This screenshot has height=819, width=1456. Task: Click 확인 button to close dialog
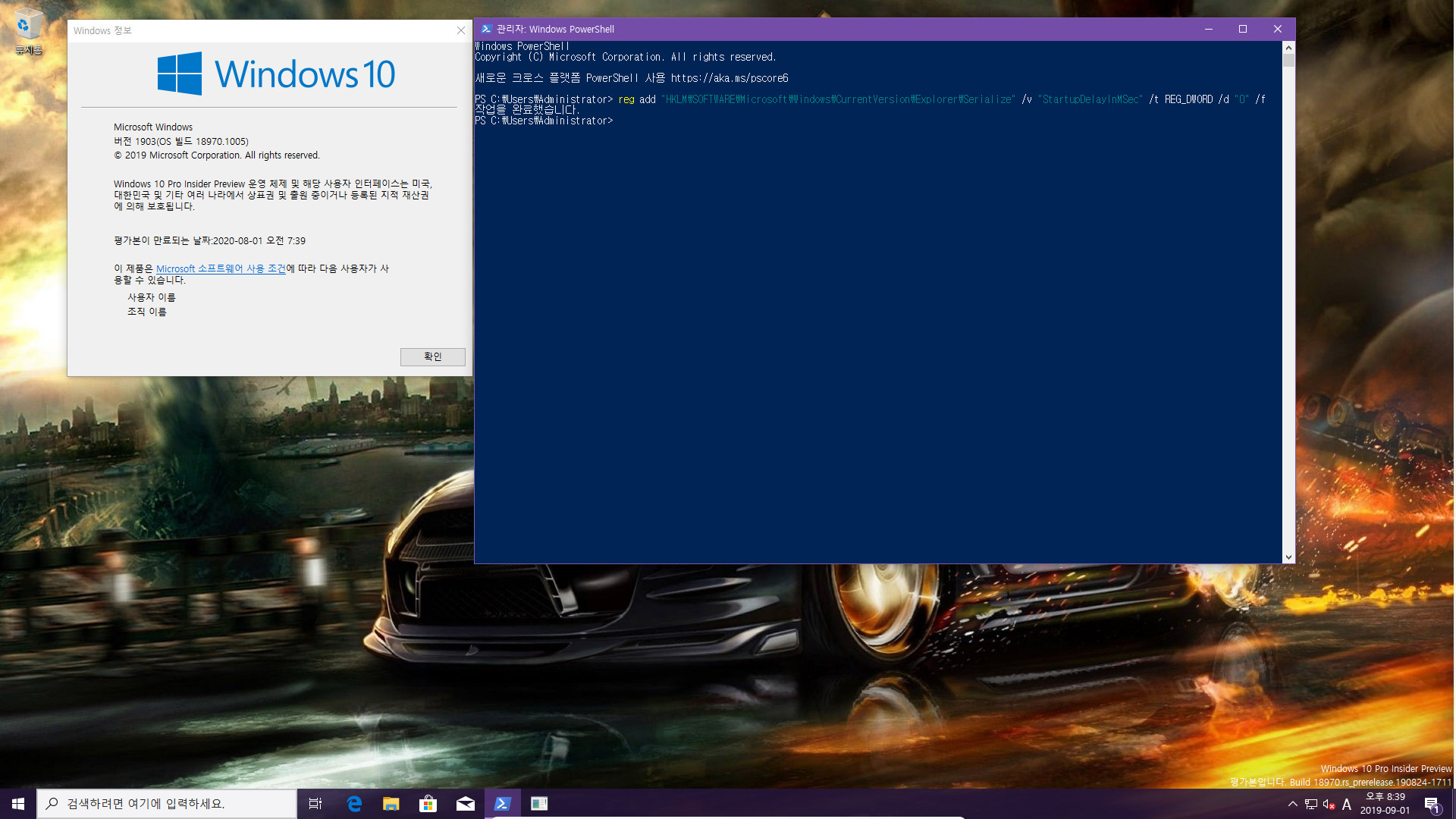click(x=432, y=356)
